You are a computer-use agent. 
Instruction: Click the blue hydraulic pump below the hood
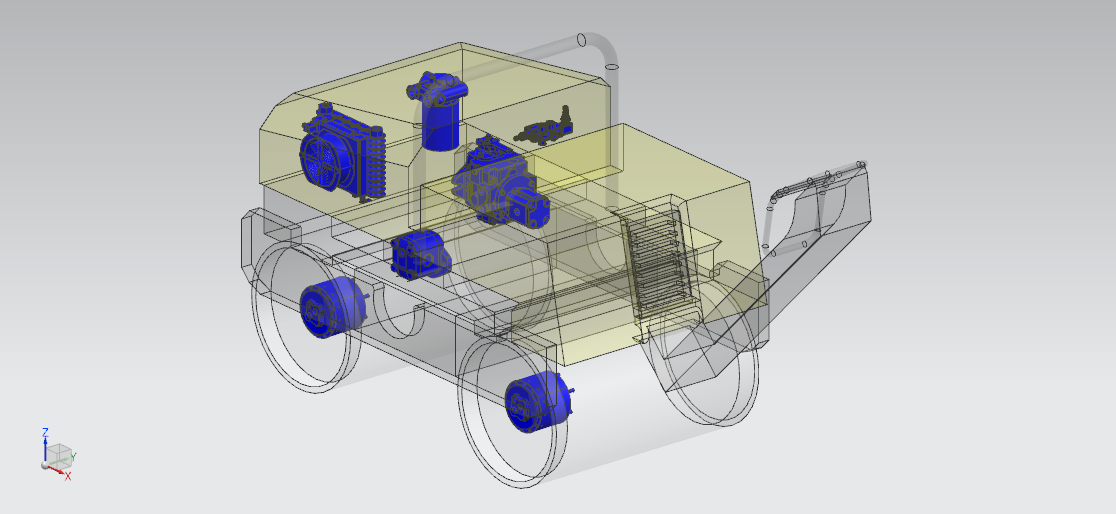(x=419, y=254)
